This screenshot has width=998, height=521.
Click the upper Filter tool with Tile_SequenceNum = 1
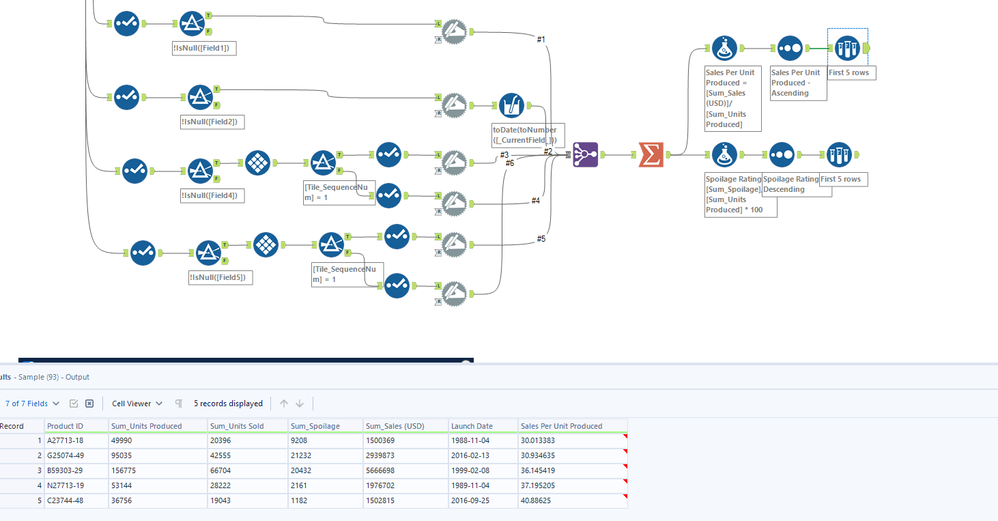(323, 163)
